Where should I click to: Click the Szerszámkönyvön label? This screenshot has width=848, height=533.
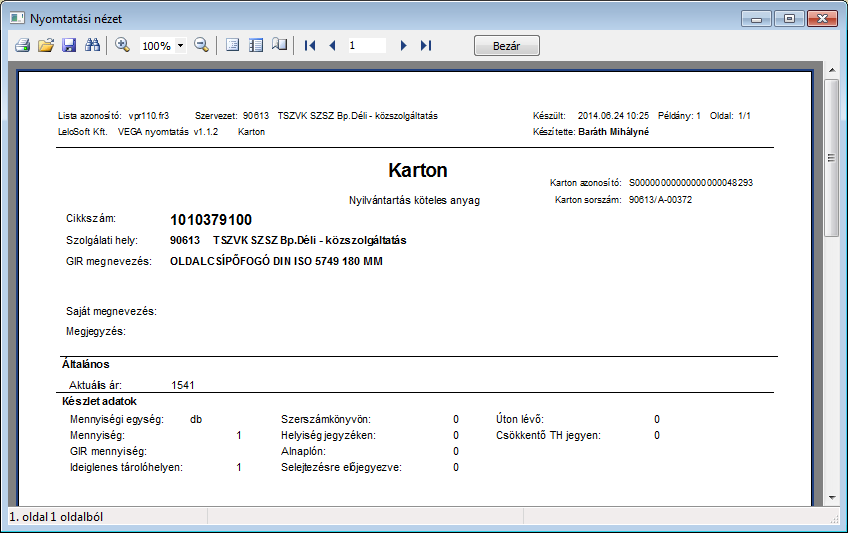(326, 419)
